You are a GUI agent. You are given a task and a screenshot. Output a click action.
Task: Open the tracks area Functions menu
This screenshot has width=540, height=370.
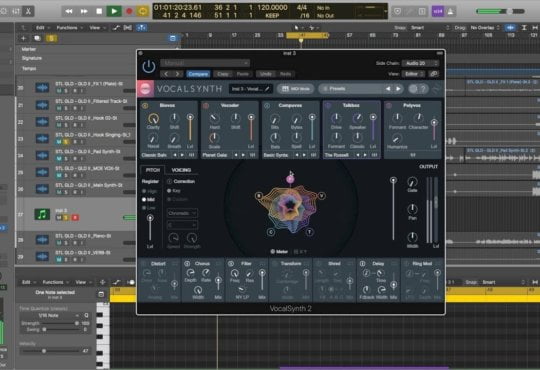[69, 28]
